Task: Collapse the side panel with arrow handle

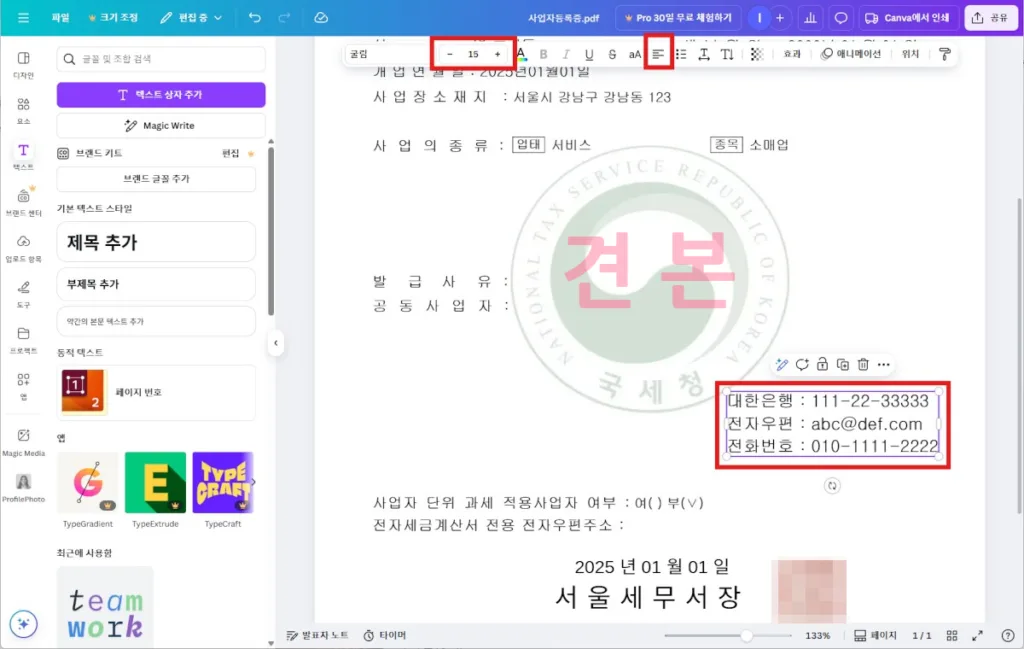Action: click(x=276, y=343)
